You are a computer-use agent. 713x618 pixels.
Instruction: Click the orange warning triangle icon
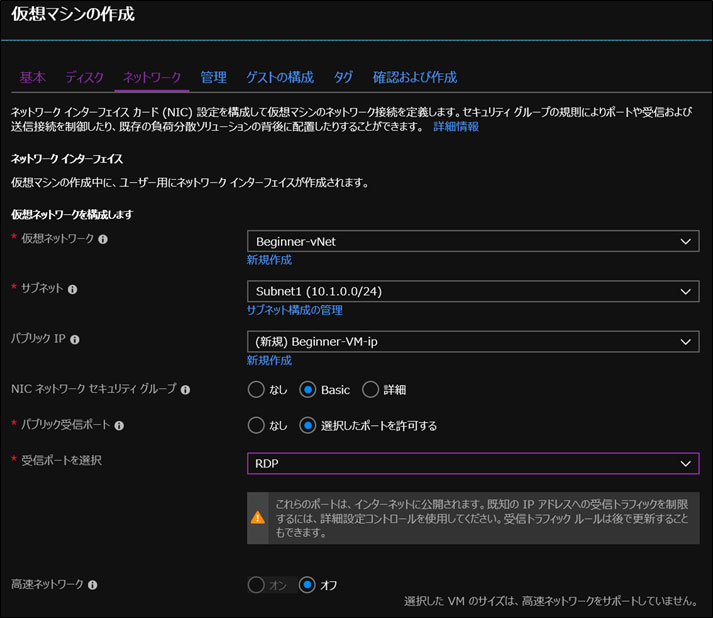click(258, 518)
